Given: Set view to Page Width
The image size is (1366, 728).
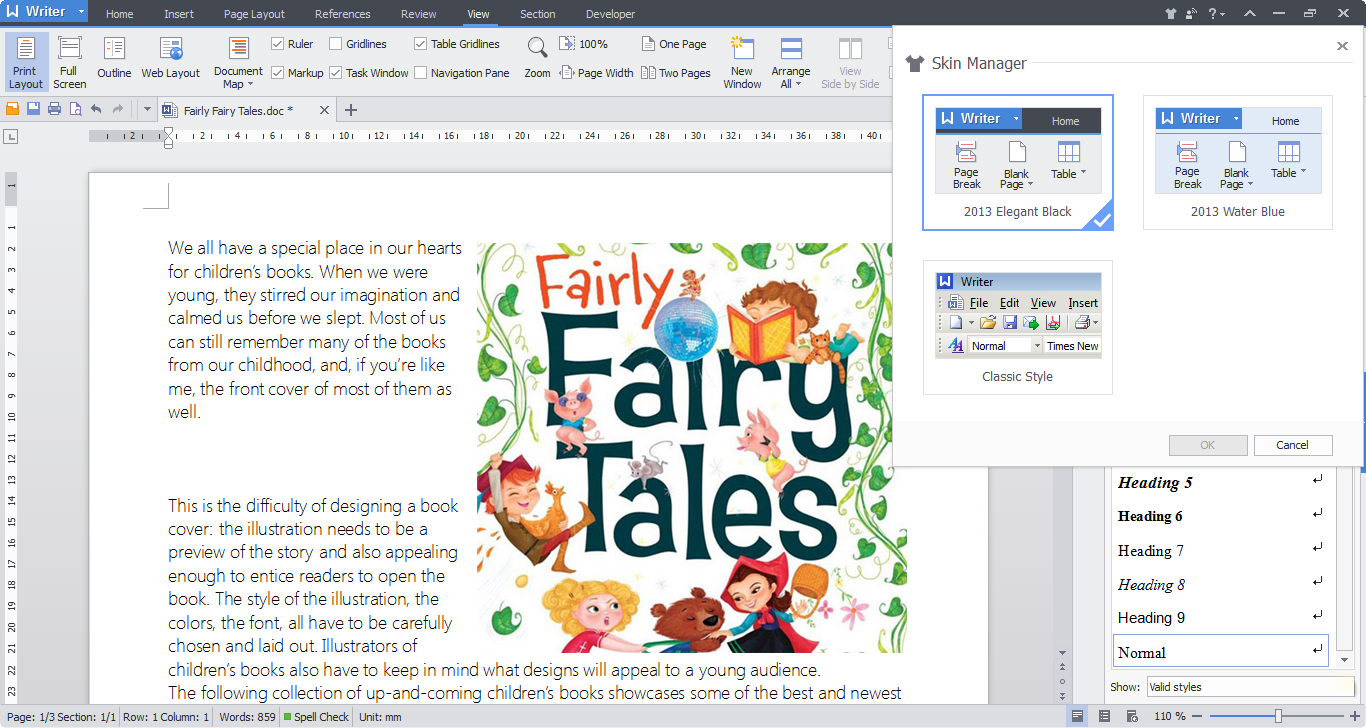Looking at the screenshot, I should (596, 73).
